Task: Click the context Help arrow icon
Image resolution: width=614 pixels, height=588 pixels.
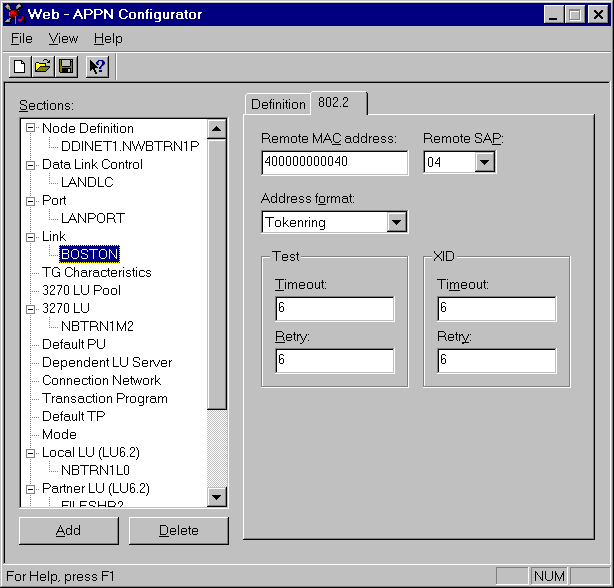Action: 97,67
